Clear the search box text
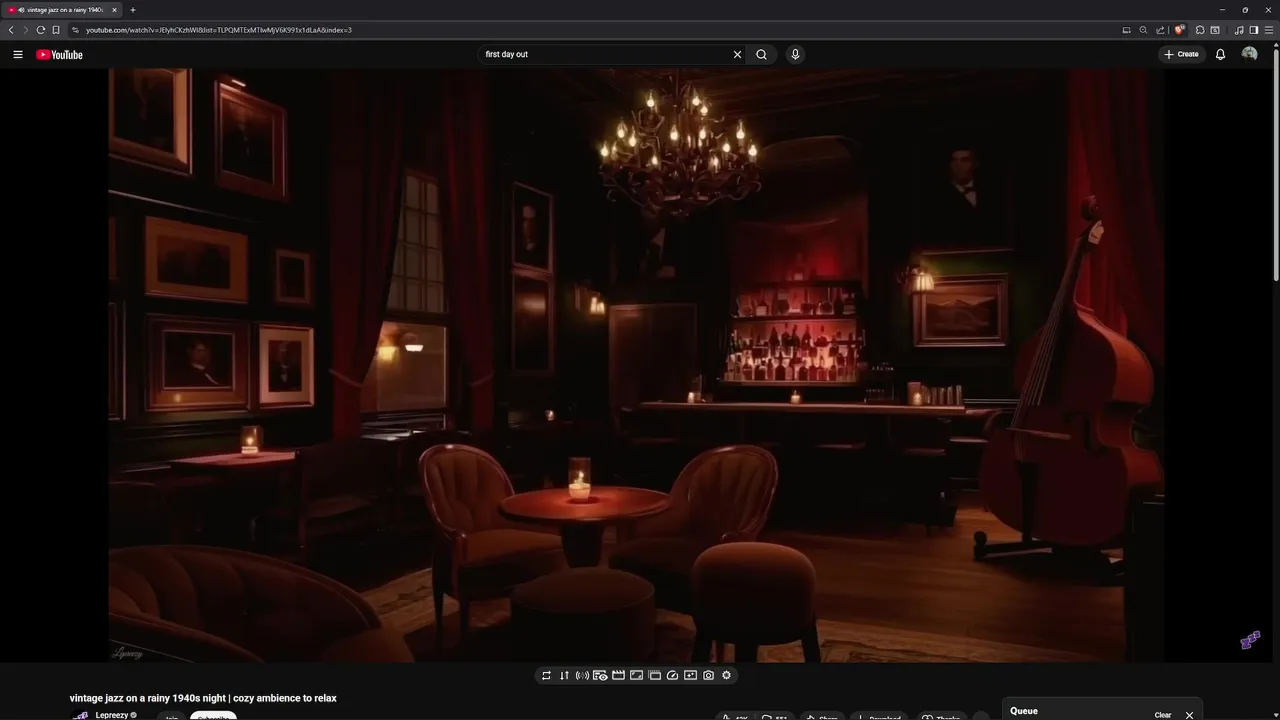The width and height of the screenshot is (1280, 720). coord(738,55)
